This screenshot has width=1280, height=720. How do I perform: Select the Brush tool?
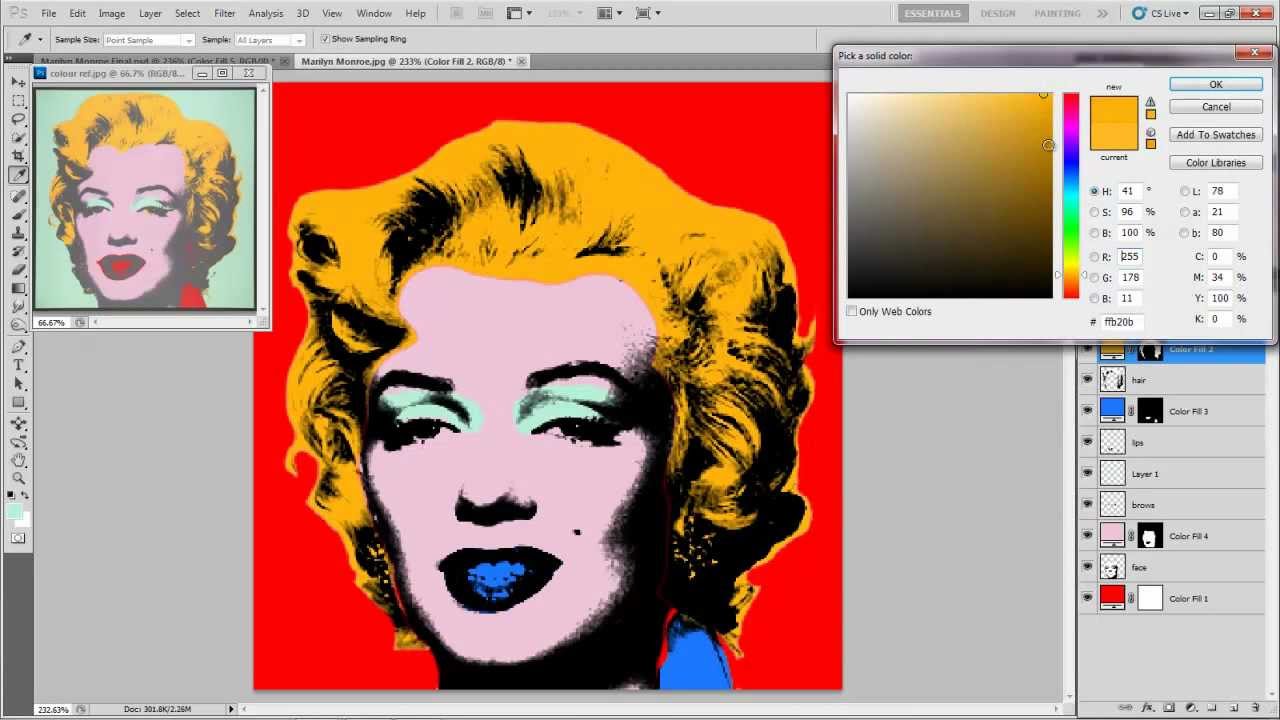tap(19, 214)
